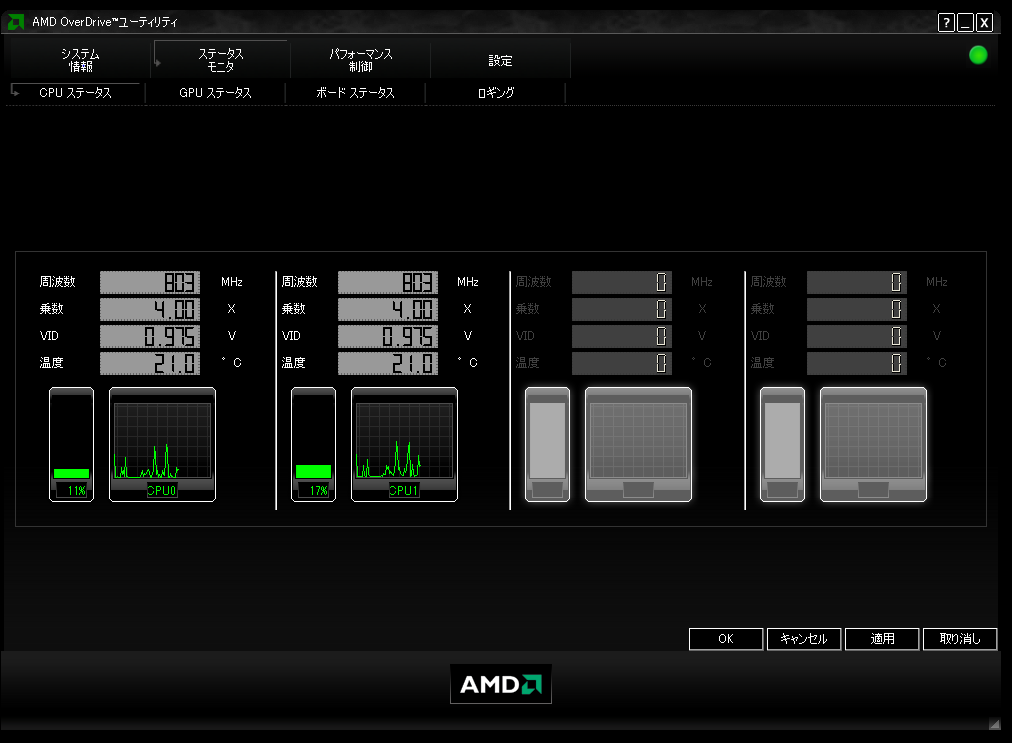Click the first core's 21.0 temperature readout
The width and height of the screenshot is (1012, 743).
(150, 363)
